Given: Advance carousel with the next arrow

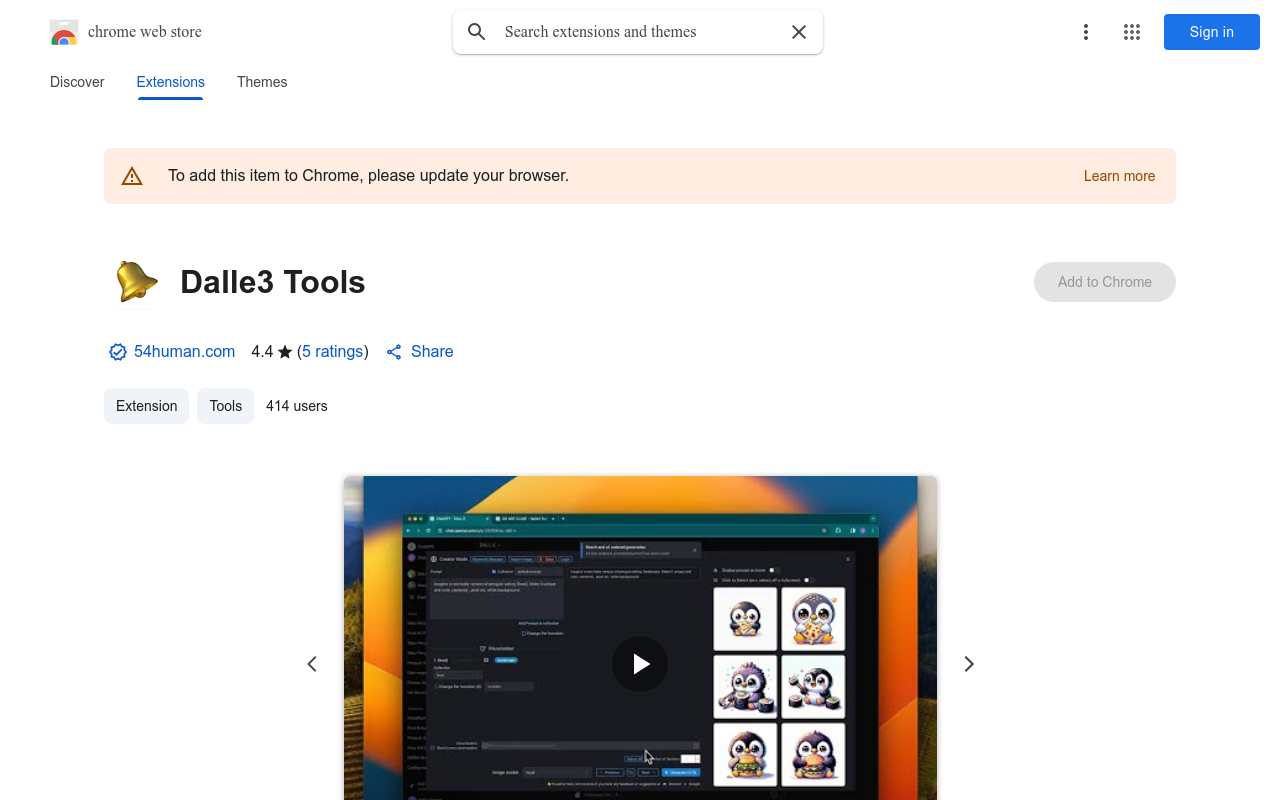Looking at the screenshot, I should pos(968,664).
